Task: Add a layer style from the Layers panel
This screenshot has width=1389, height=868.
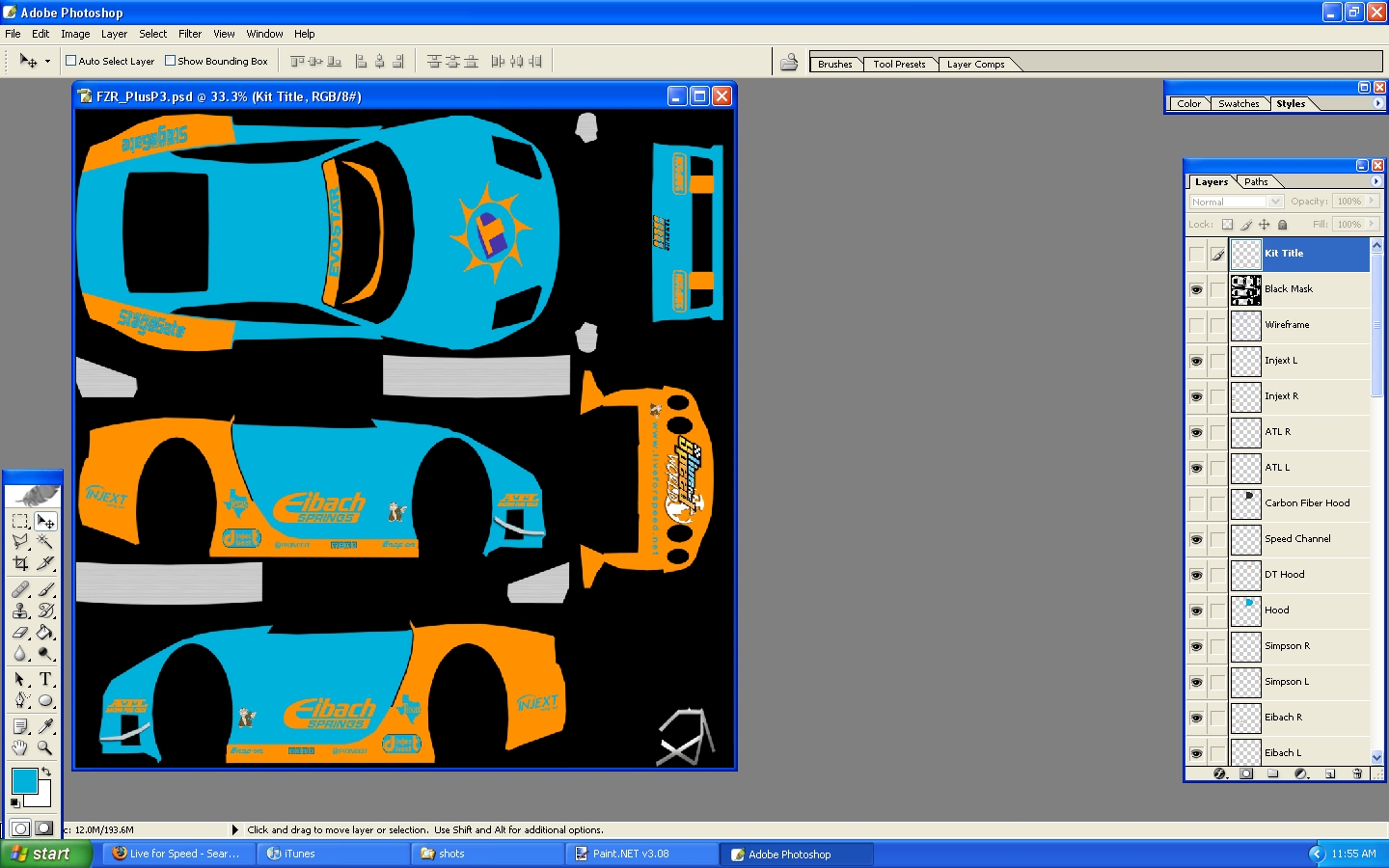Action: [1219, 773]
